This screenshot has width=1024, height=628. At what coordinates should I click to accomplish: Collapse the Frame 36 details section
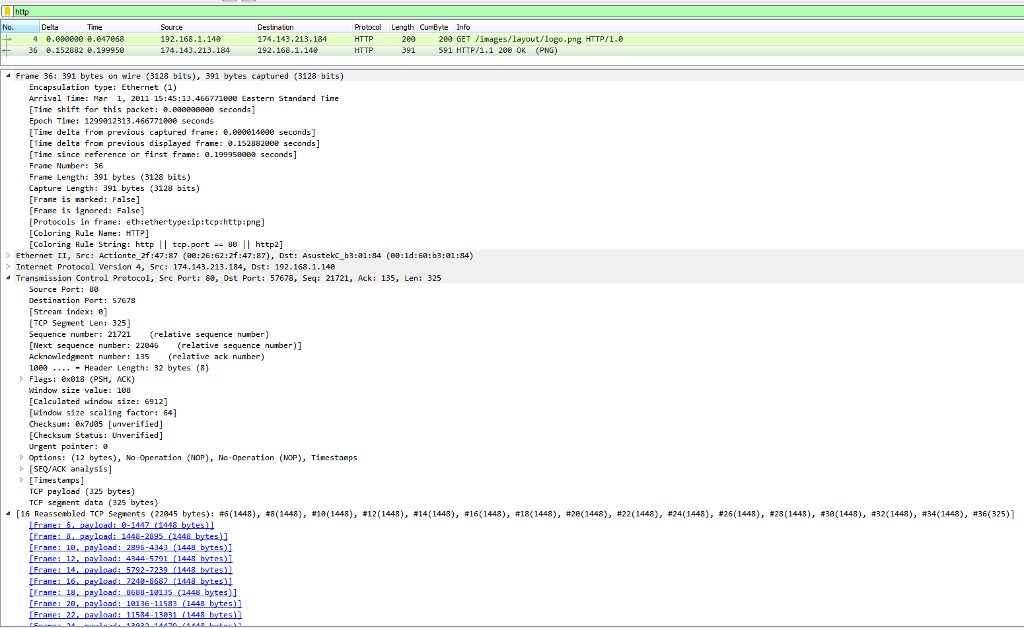tap(6, 75)
